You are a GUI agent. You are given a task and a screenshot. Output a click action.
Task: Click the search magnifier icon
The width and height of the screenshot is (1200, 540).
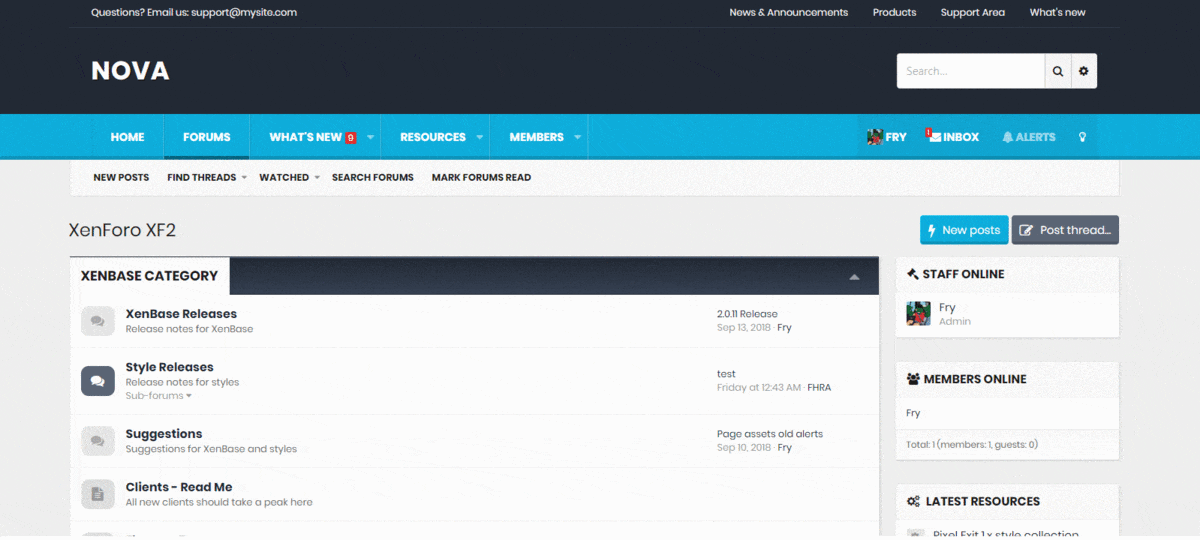[1057, 71]
